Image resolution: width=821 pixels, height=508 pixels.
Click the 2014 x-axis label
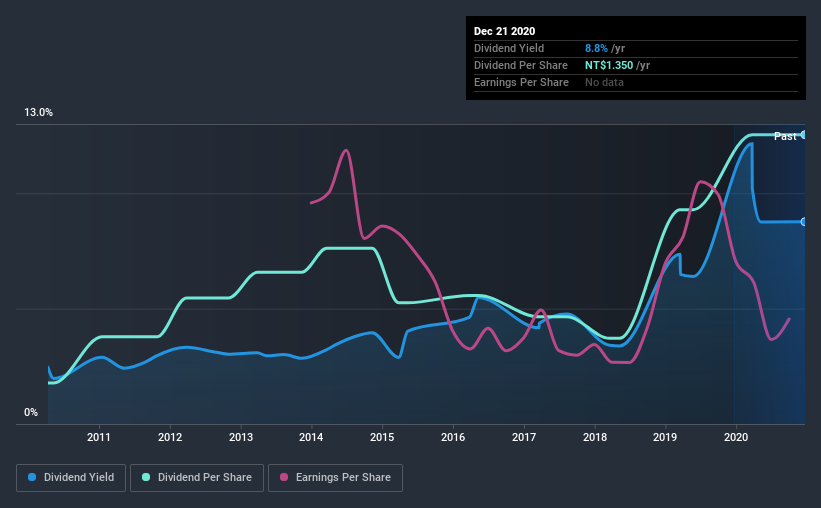(x=311, y=437)
